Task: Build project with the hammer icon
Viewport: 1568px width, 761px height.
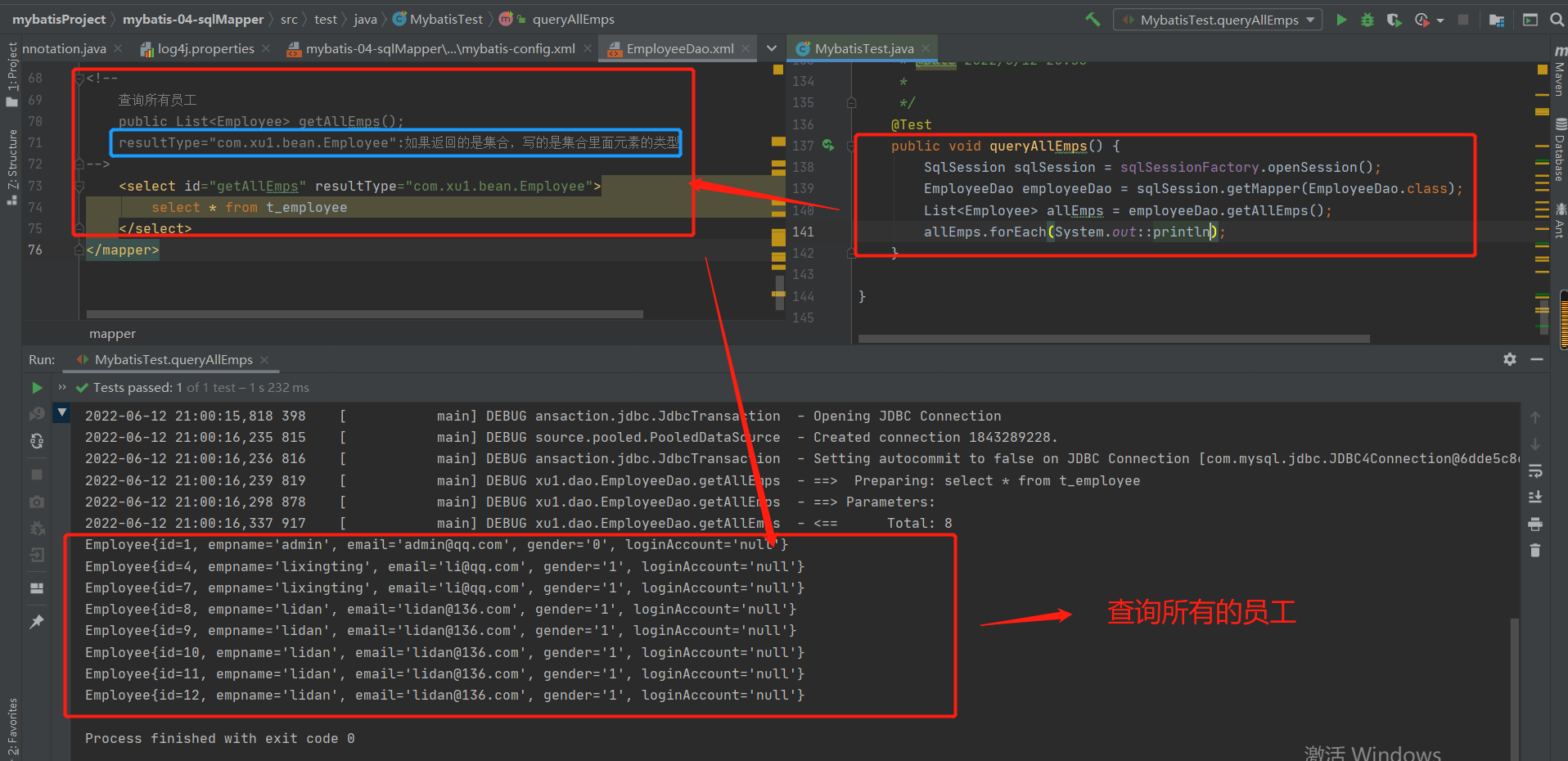Action: tap(1093, 19)
